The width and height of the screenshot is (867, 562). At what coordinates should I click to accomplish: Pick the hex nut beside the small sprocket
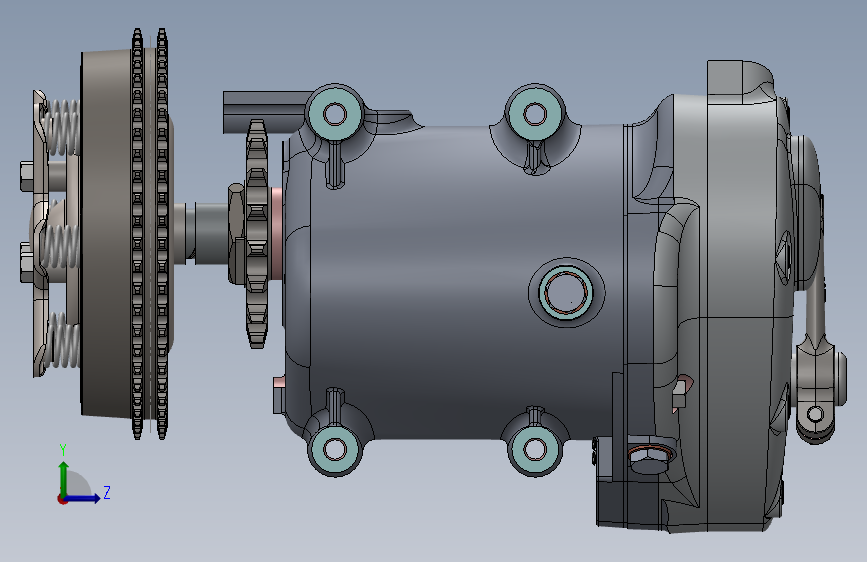pos(236,234)
